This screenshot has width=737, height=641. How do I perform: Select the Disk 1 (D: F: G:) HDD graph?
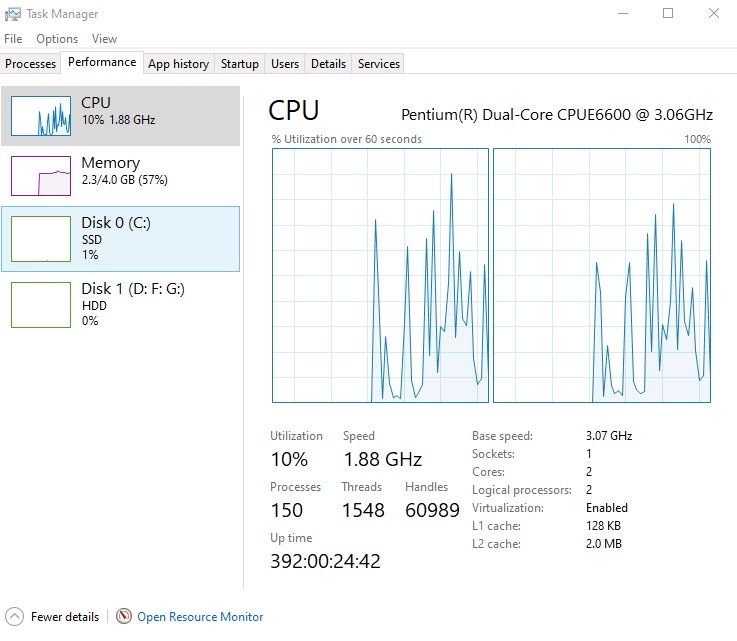[x=41, y=304]
